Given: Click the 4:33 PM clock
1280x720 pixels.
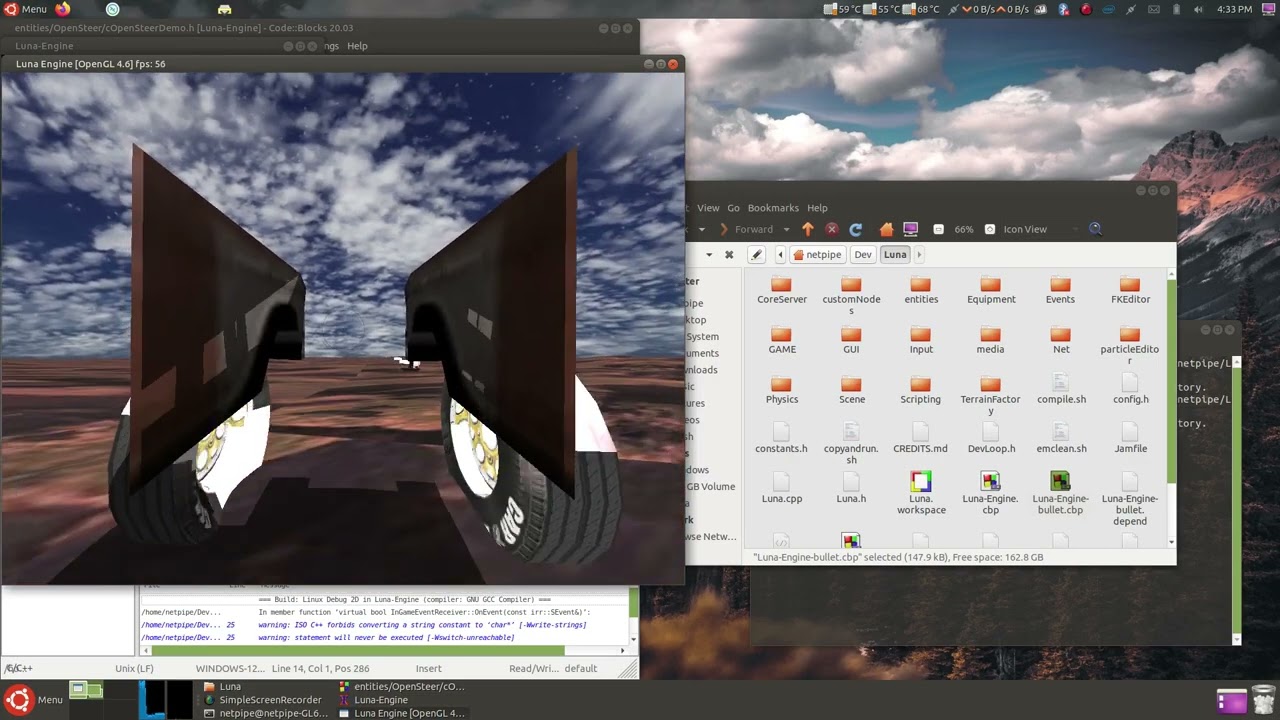Looking at the screenshot, I should (x=1234, y=9).
